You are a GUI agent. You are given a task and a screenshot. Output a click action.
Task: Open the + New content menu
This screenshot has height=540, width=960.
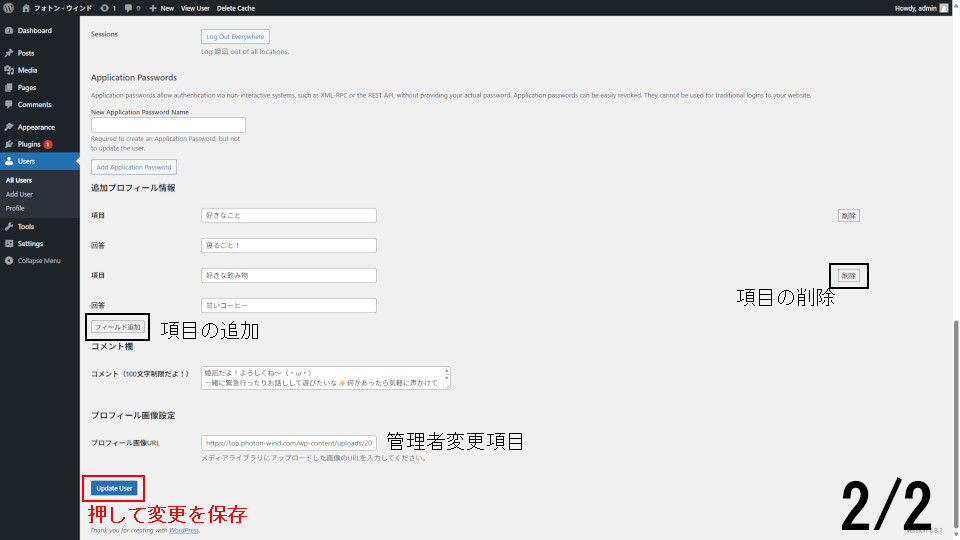pos(160,8)
